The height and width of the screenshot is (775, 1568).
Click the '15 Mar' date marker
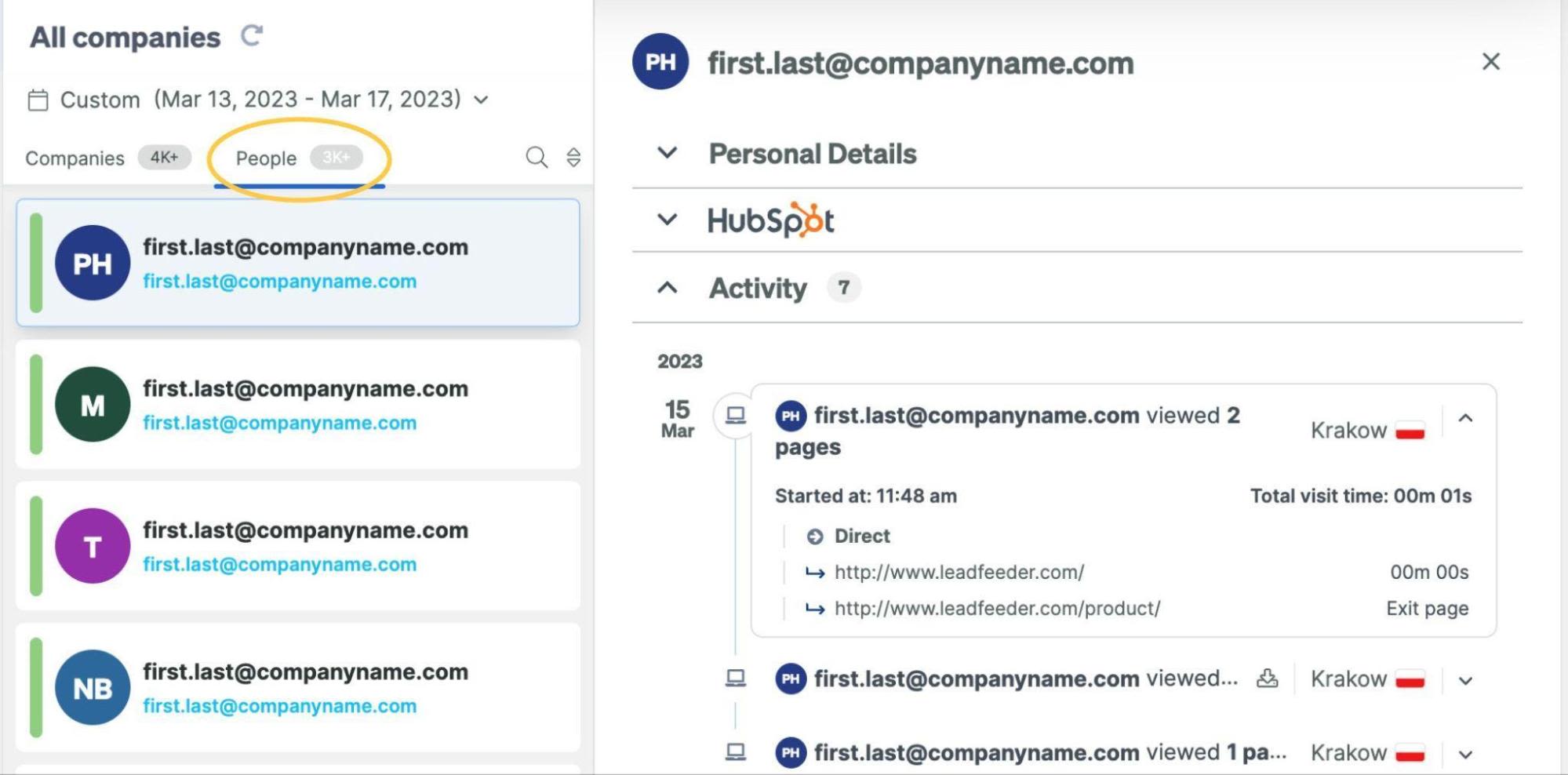point(678,419)
